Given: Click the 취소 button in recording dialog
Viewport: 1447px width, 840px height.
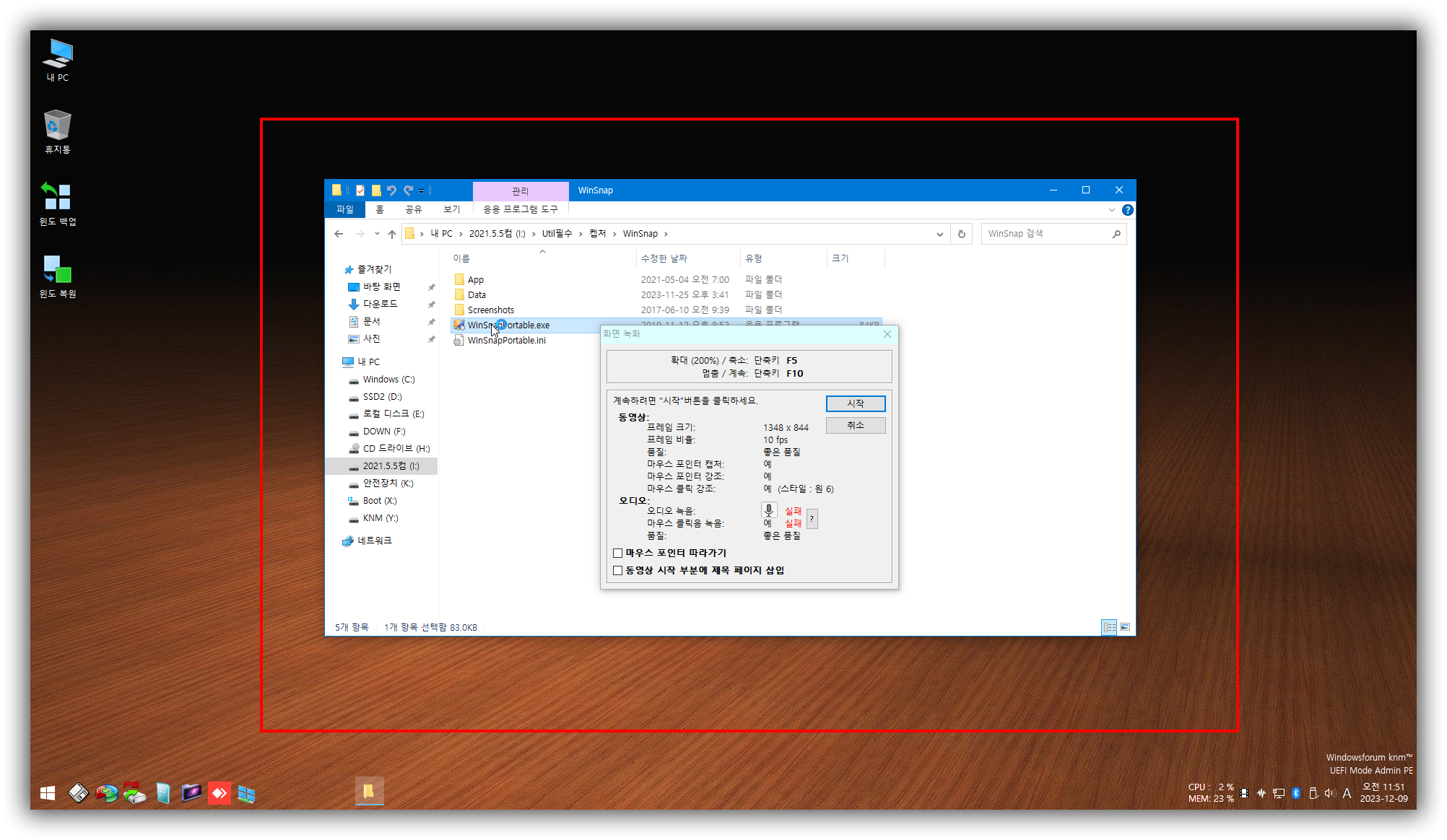Looking at the screenshot, I should point(856,426).
